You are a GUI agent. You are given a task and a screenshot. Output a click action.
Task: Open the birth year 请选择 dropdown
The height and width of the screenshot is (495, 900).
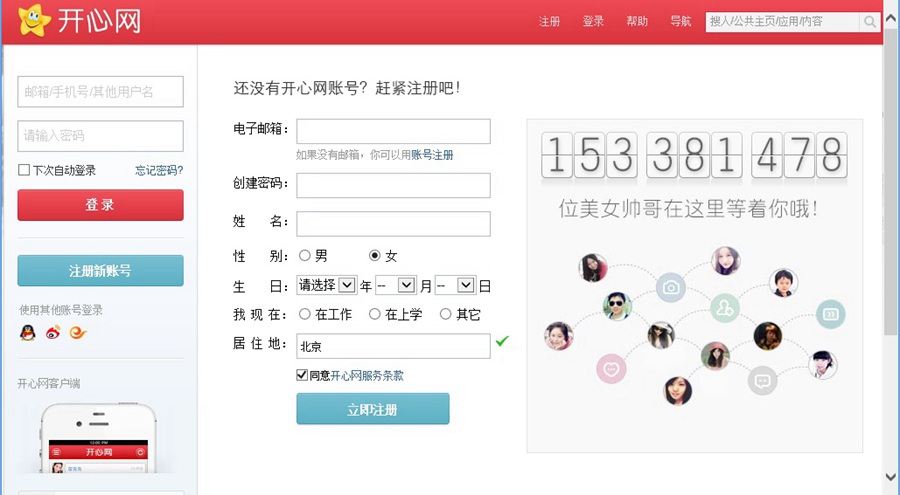point(326,285)
